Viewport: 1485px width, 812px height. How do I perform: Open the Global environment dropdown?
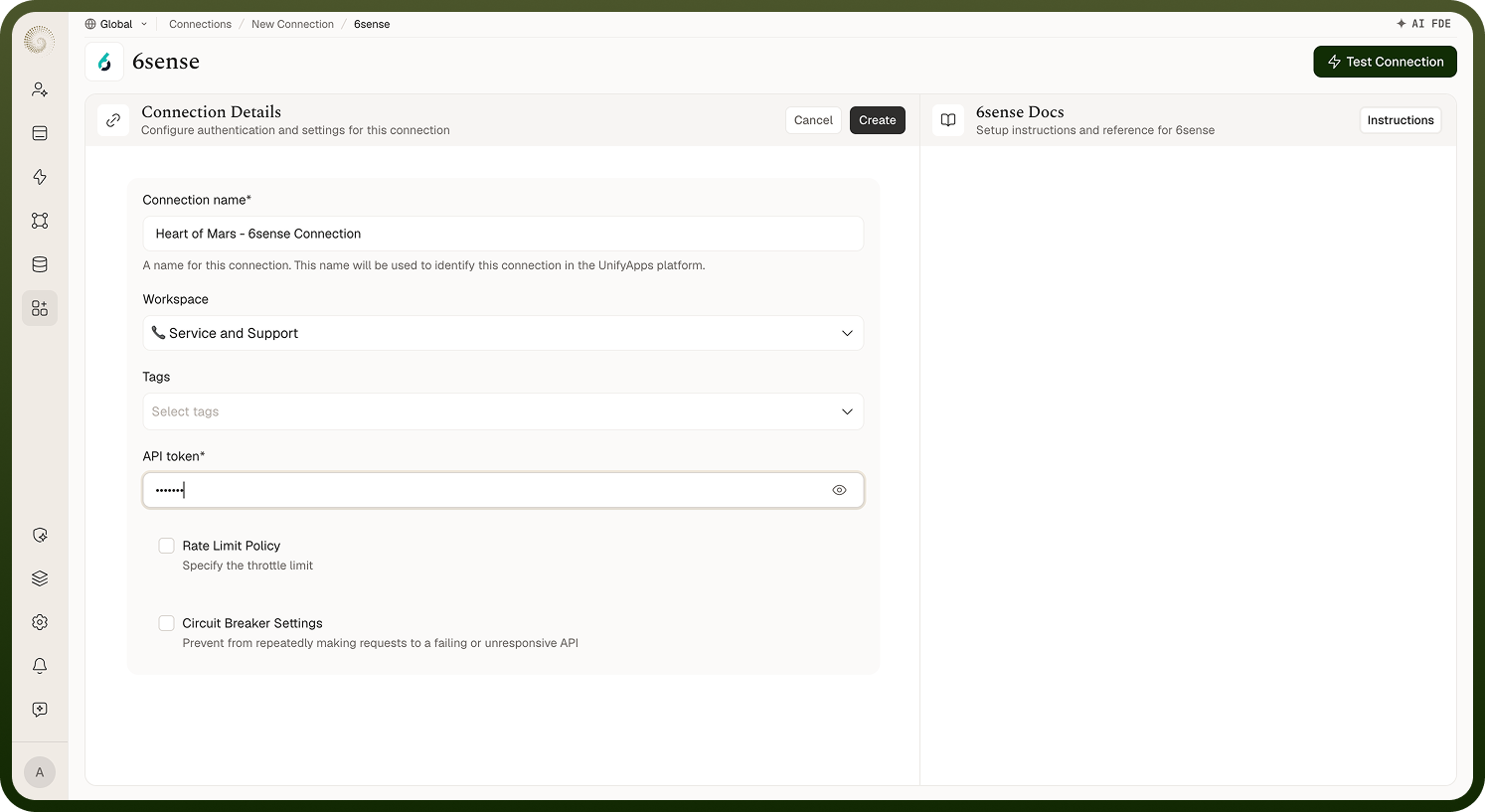[x=116, y=24]
